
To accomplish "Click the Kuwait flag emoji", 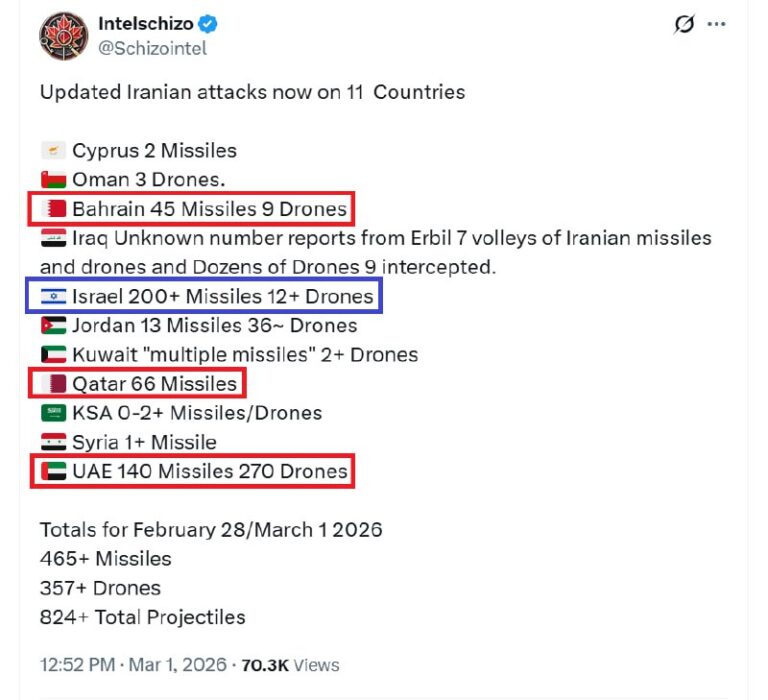I will click(x=54, y=354).
